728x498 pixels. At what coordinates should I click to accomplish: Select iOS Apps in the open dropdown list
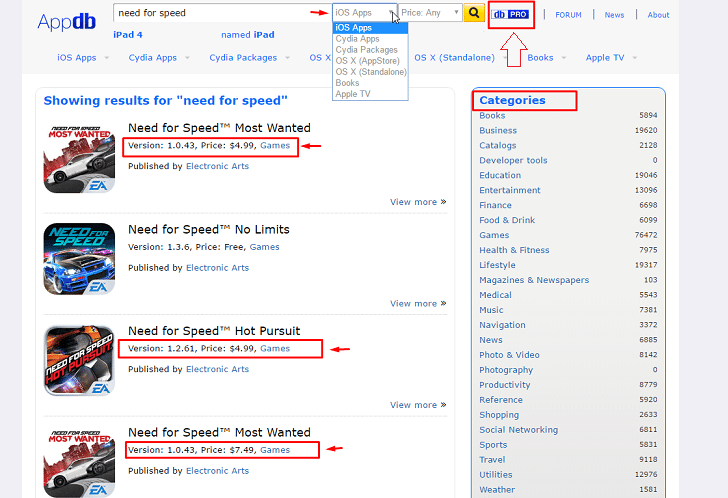click(x=370, y=28)
